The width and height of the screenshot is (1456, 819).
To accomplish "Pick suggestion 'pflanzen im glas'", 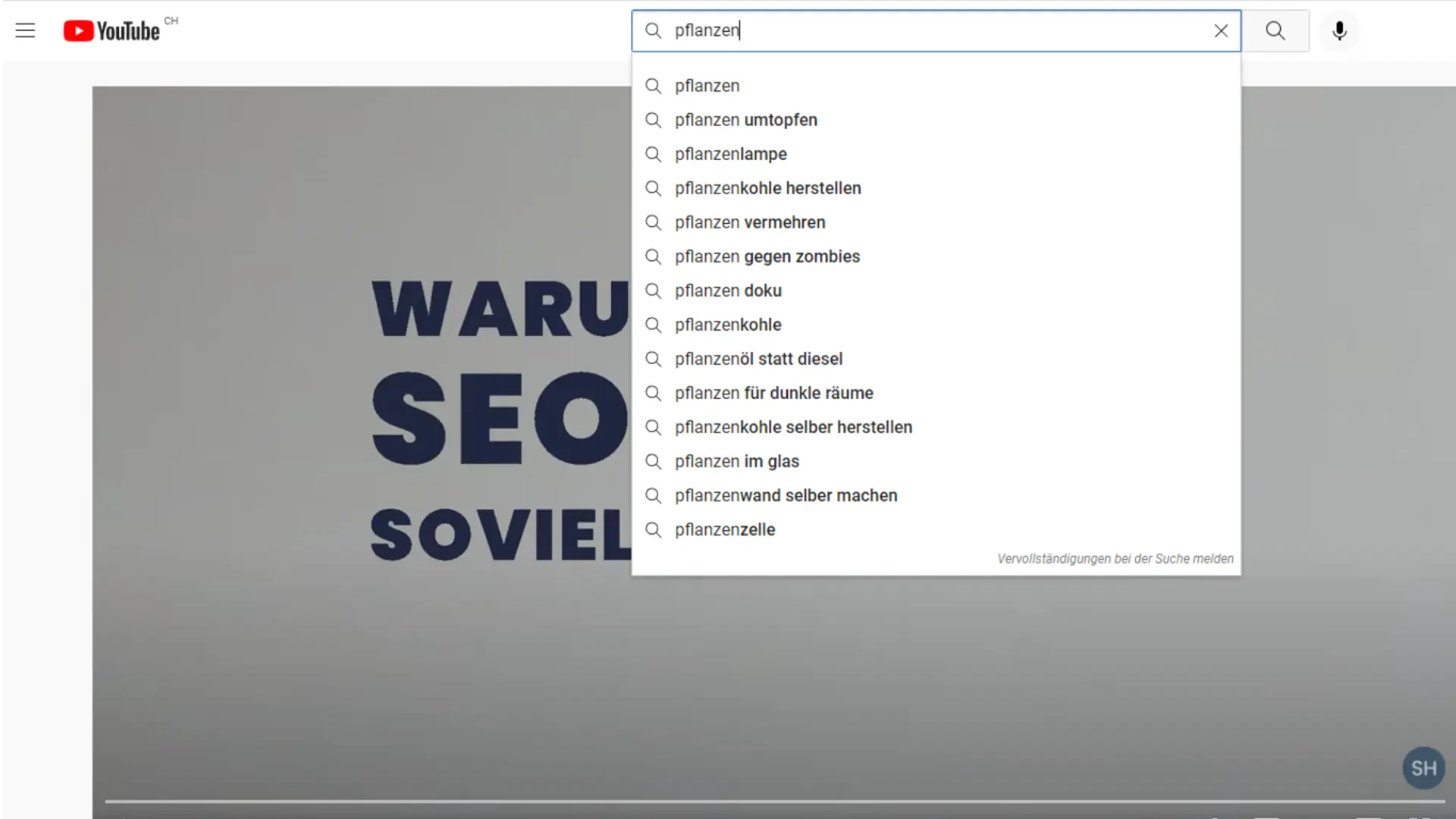I will pyautogui.click(x=936, y=461).
